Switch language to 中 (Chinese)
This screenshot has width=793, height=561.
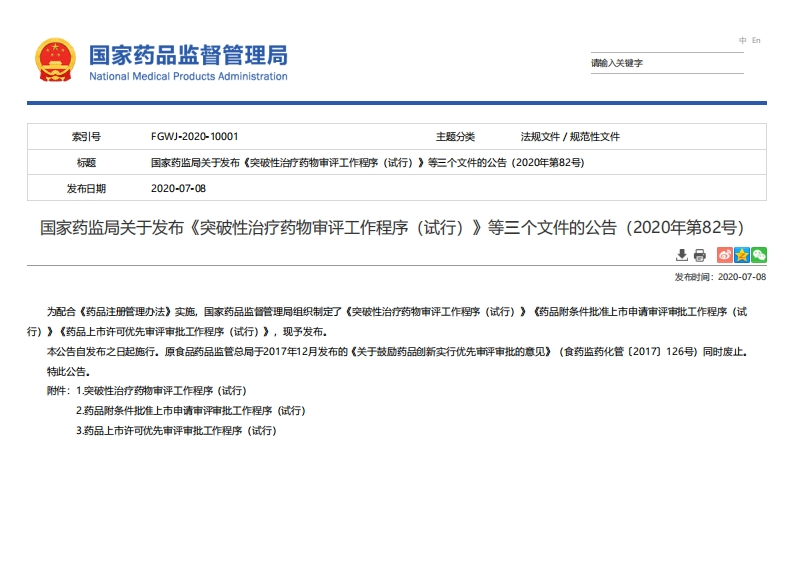tap(743, 40)
